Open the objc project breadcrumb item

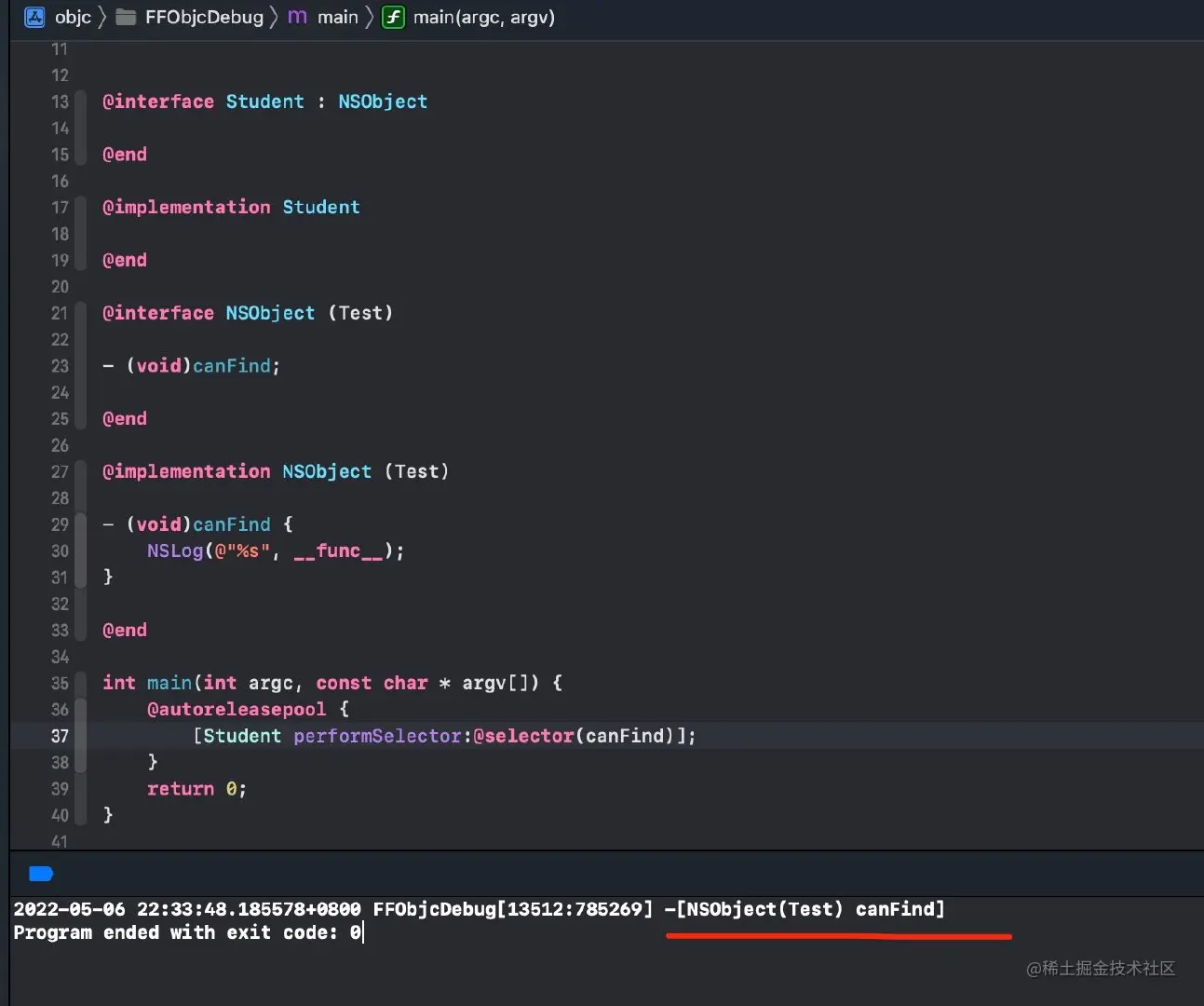click(x=73, y=17)
